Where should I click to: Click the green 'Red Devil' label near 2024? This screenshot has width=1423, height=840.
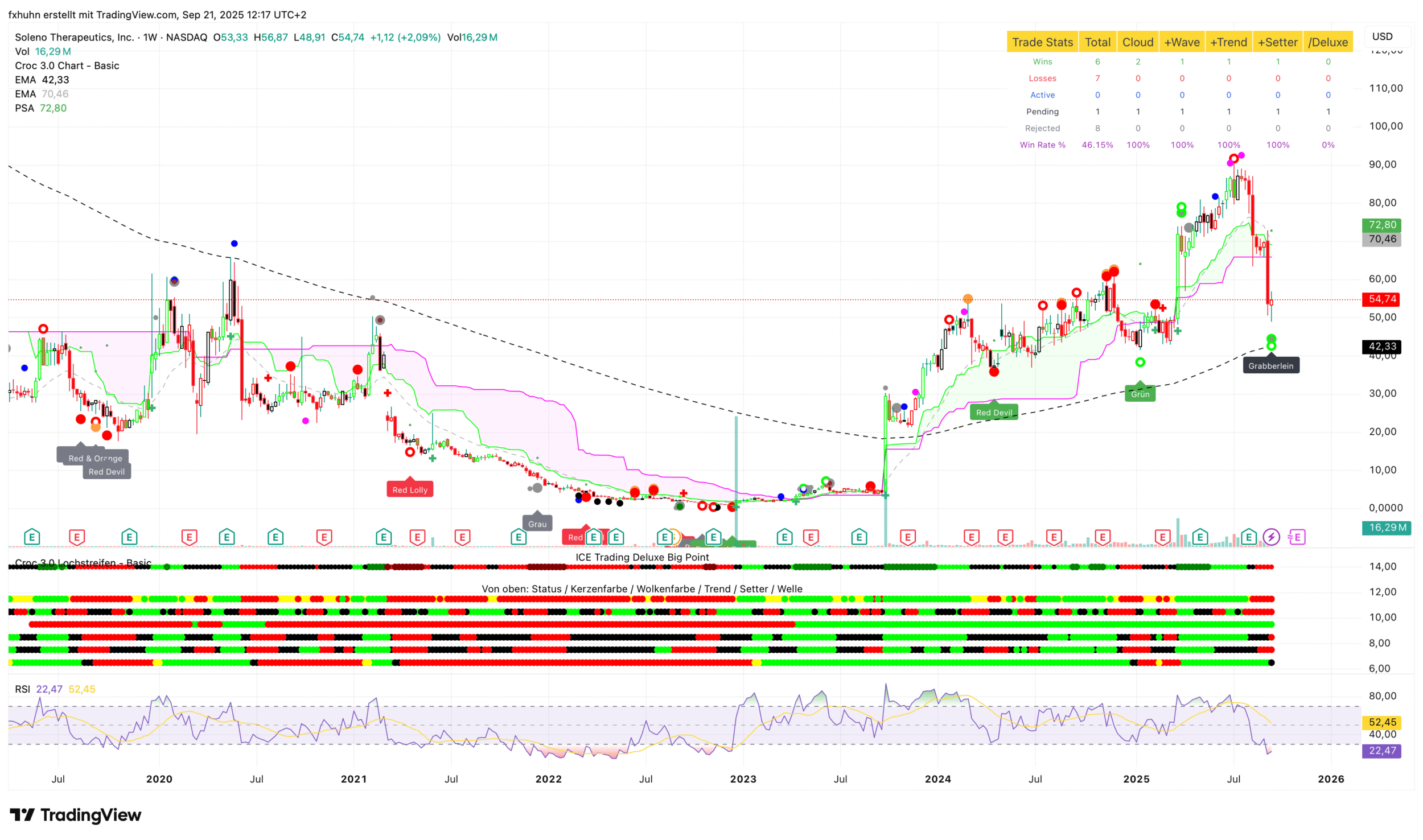click(x=994, y=413)
